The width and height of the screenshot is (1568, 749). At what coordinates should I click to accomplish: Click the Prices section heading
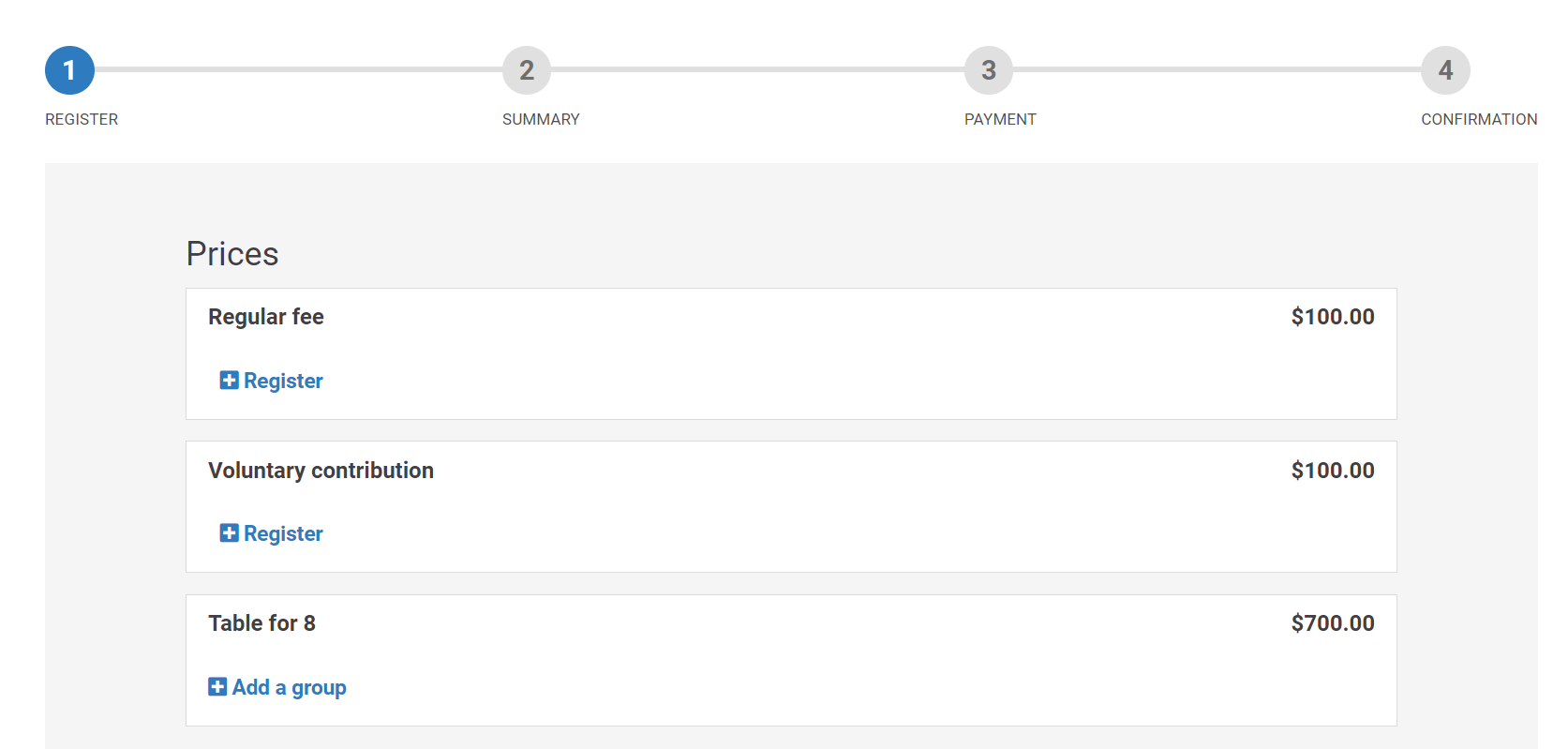tap(232, 254)
